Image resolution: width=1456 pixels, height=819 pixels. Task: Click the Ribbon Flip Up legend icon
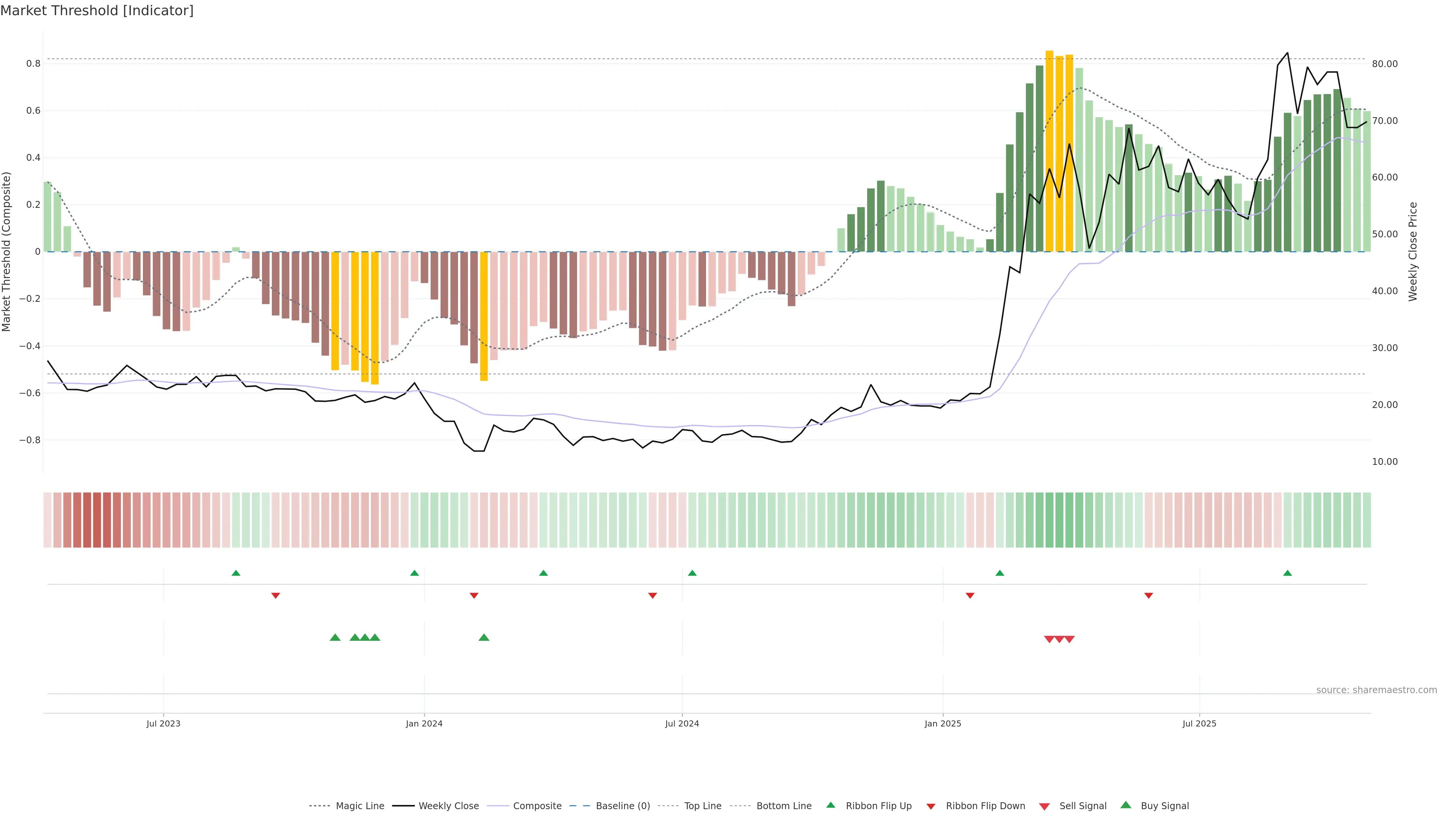pos(830,805)
